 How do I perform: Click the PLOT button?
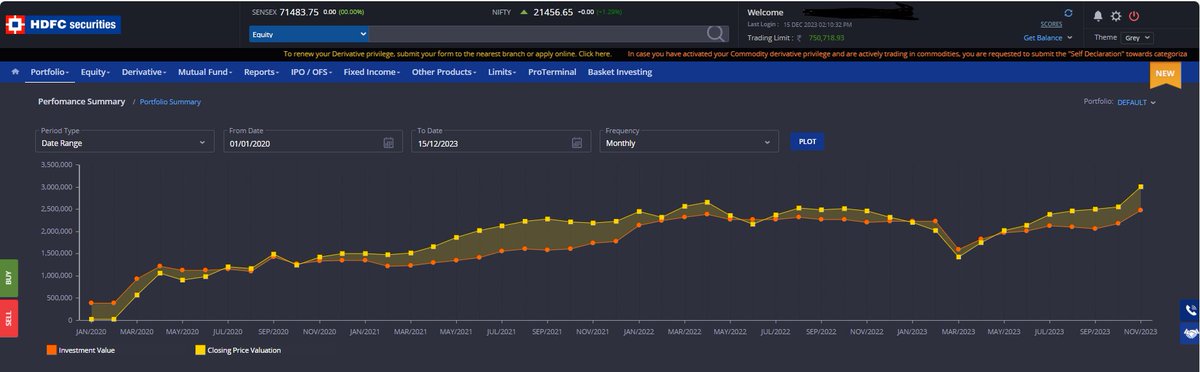coord(807,141)
